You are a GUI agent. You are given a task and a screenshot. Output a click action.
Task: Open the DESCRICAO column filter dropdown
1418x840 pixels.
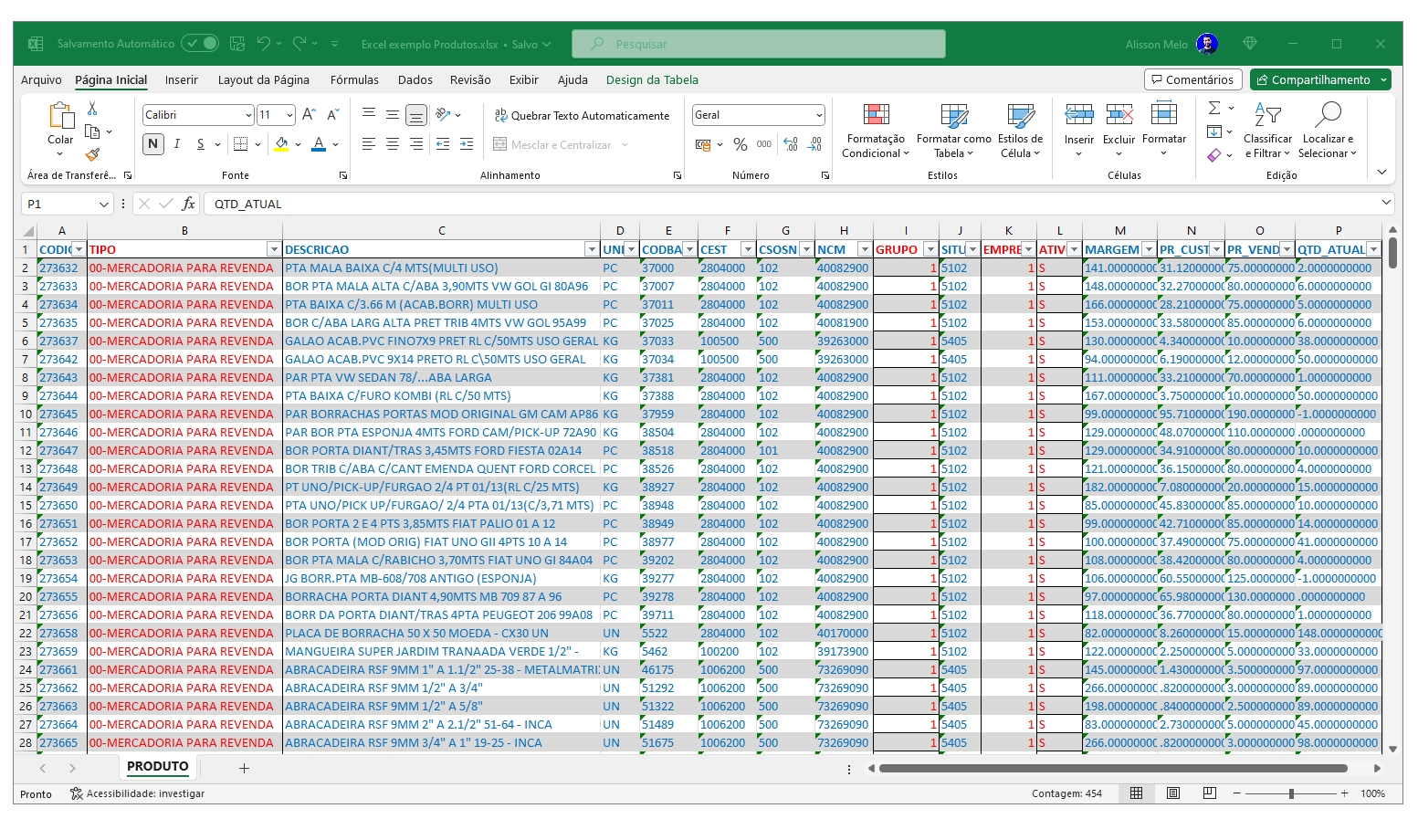click(591, 249)
